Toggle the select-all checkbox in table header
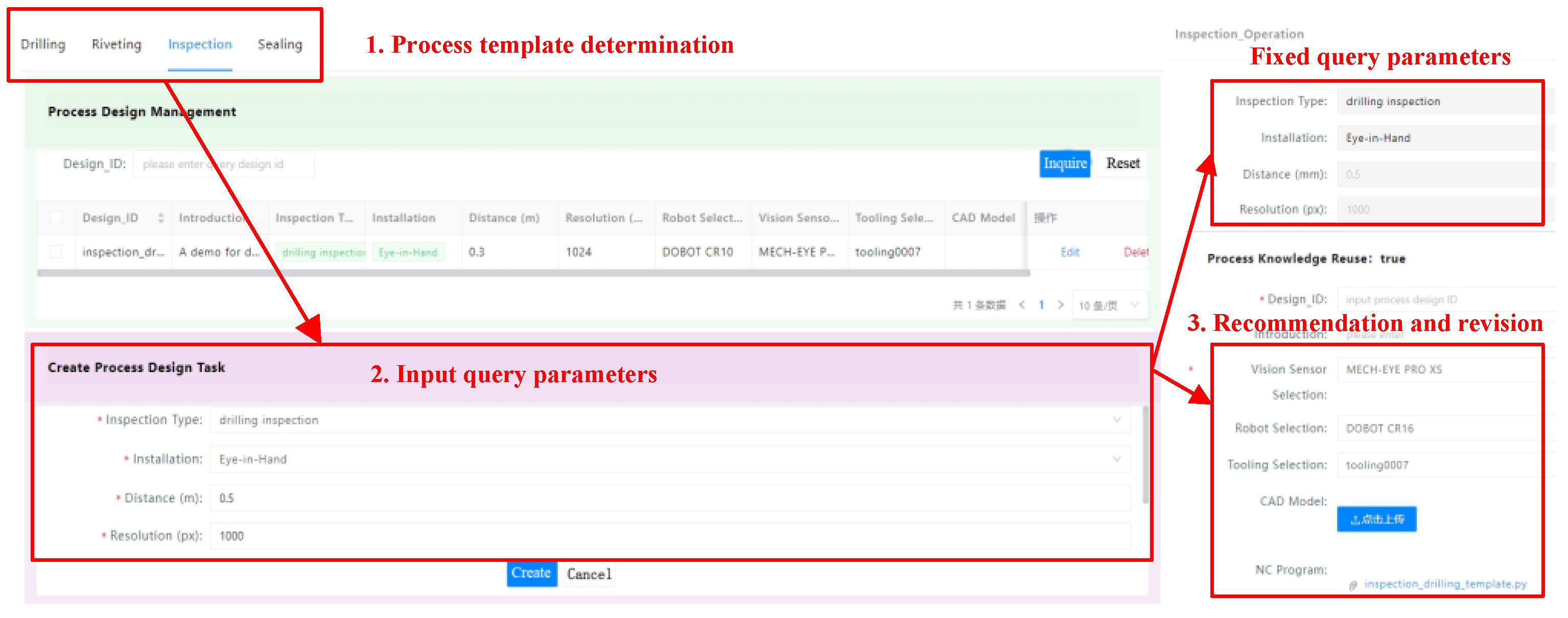The height and width of the screenshot is (618, 1568). pos(56,218)
